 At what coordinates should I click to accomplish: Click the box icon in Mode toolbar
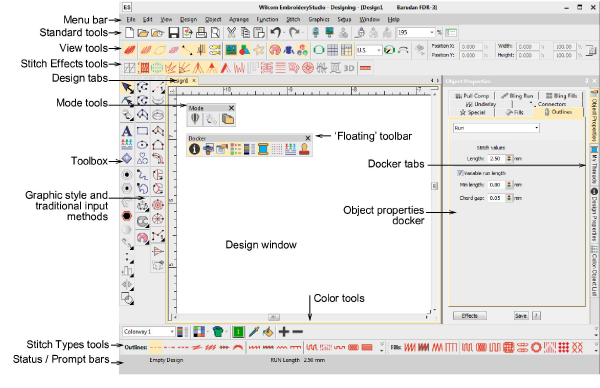(228, 119)
